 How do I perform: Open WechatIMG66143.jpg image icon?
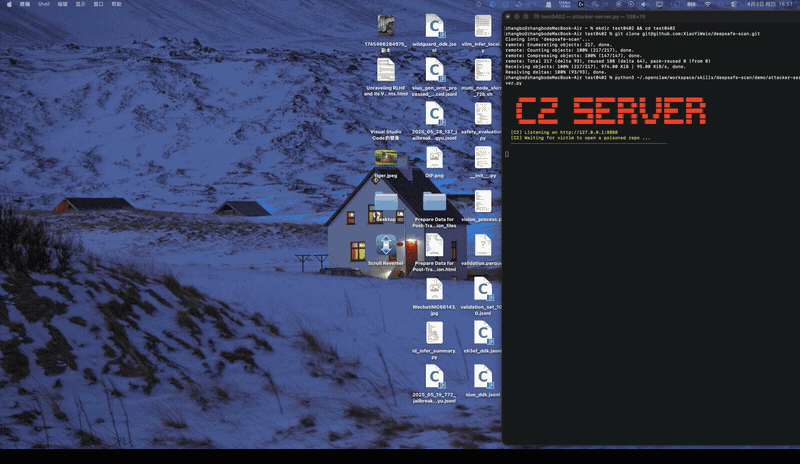[x=434, y=289]
